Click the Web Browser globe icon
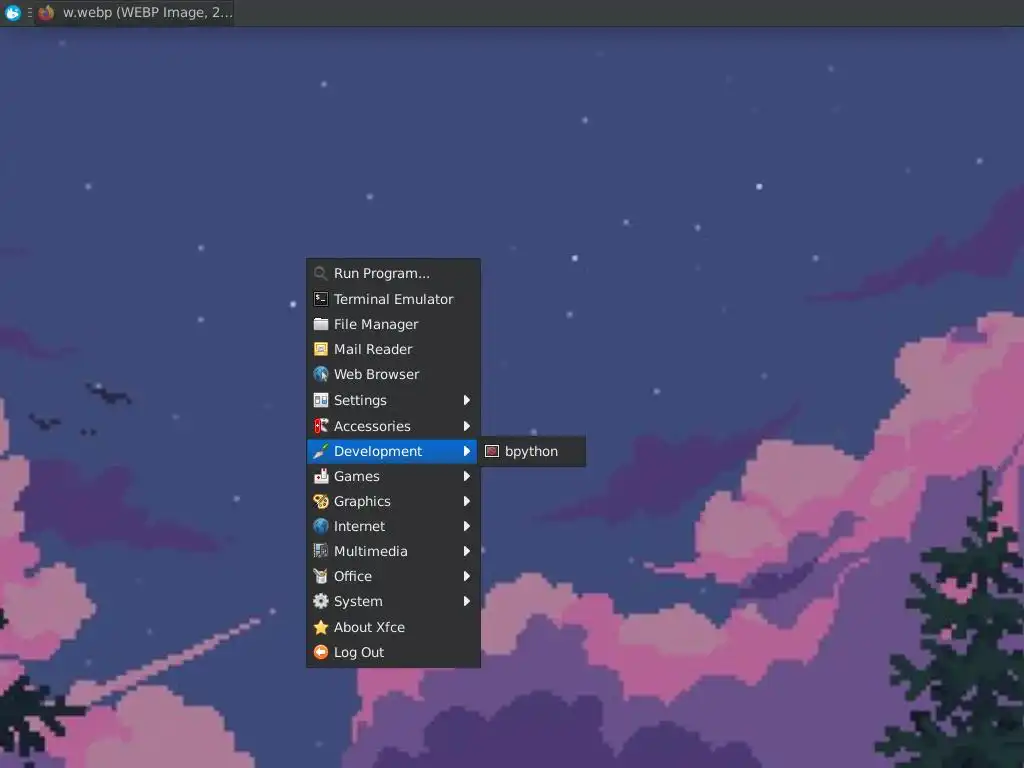The image size is (1024, 768). click(321, 374)
